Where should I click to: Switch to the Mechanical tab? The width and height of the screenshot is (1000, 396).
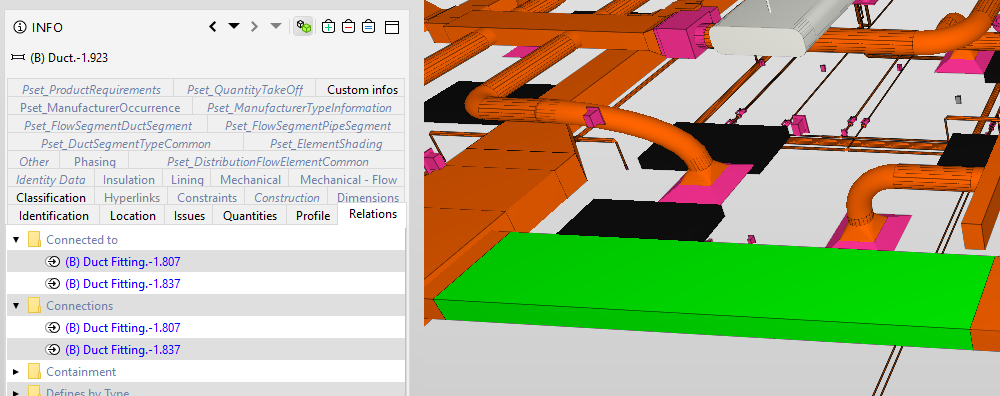coord(250,180)
